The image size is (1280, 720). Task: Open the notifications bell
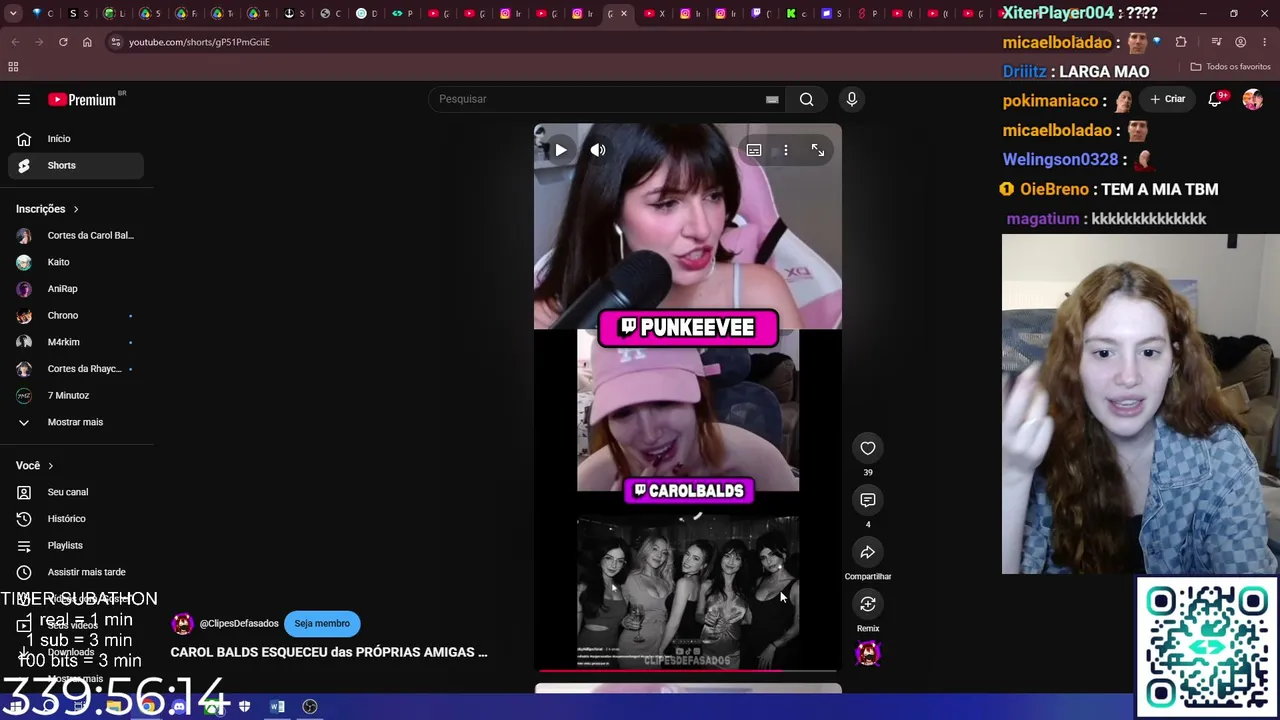[1215, 99]
